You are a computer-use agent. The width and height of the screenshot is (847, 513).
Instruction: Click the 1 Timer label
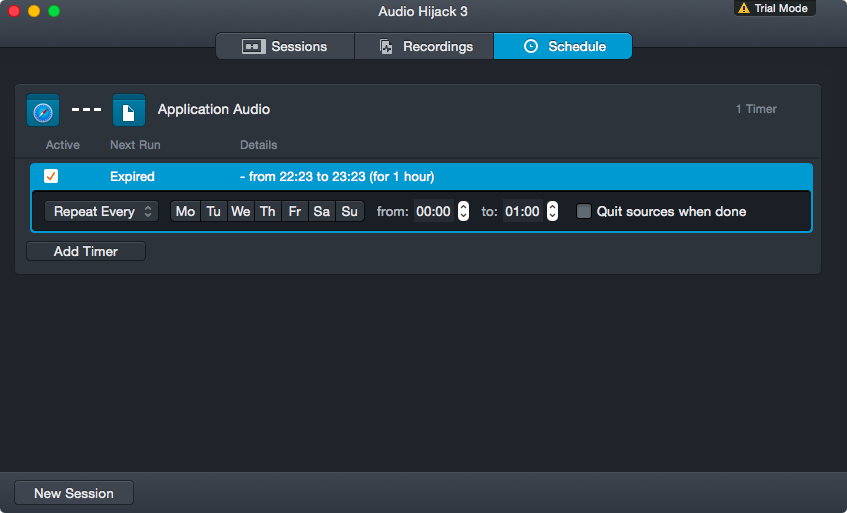[x=756, y=109]
